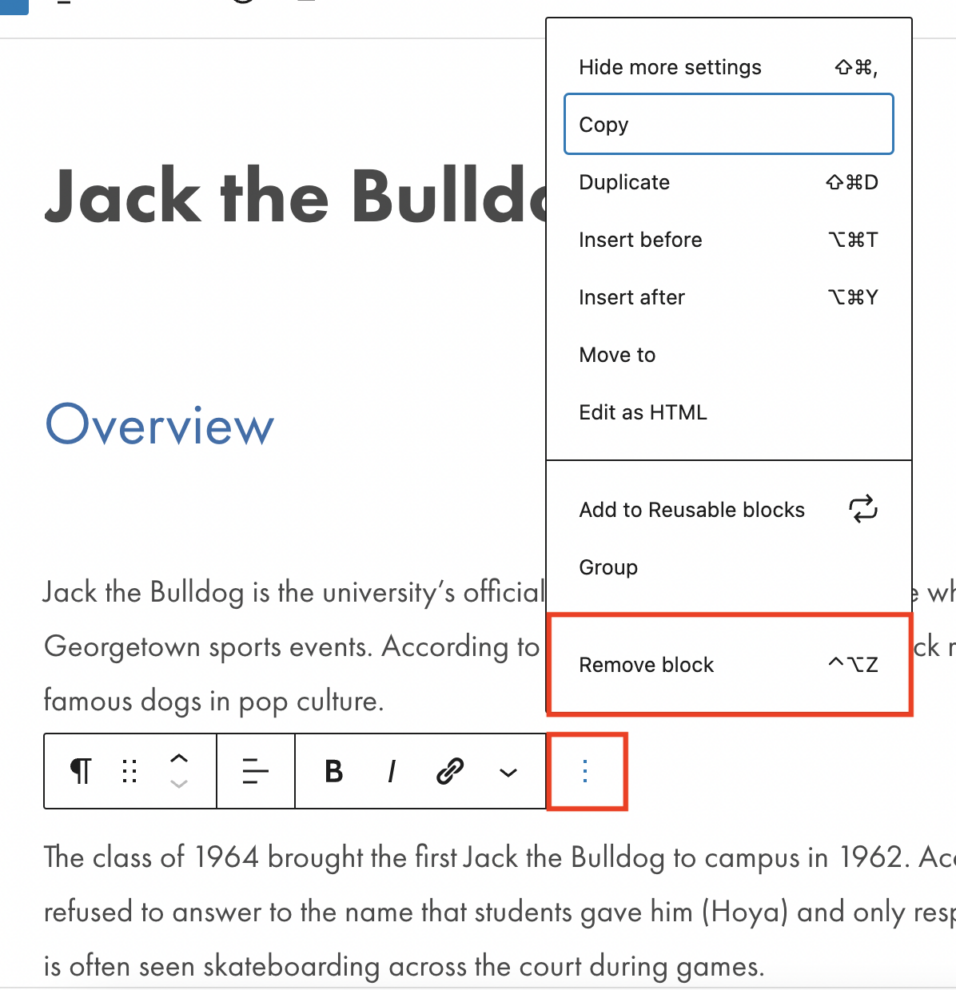This screenshot has width=956, height=990.
Task: Expand more rich text controls chevron
Action: [x=508, y=772]
